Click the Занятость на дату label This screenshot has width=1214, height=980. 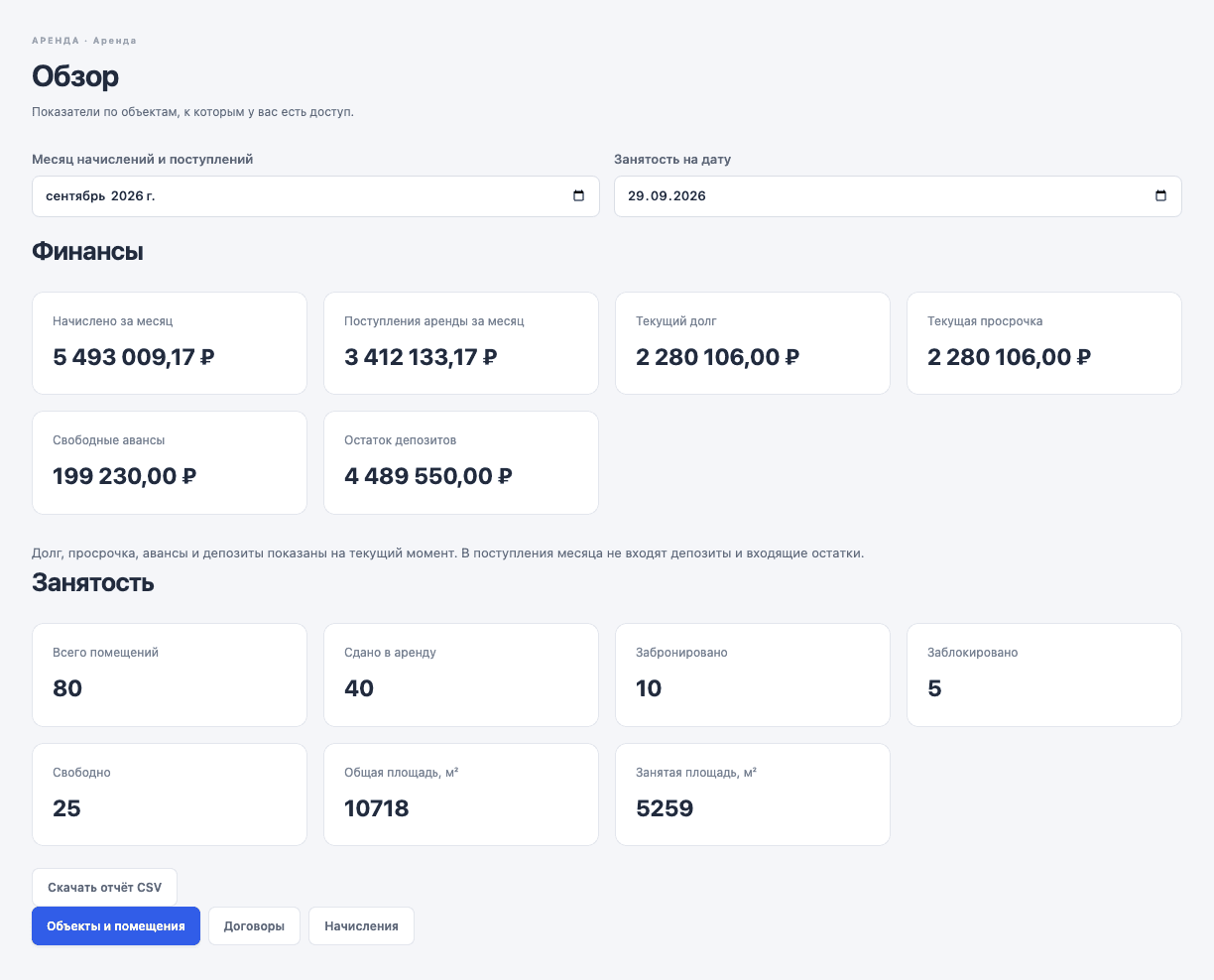point(672,159)
